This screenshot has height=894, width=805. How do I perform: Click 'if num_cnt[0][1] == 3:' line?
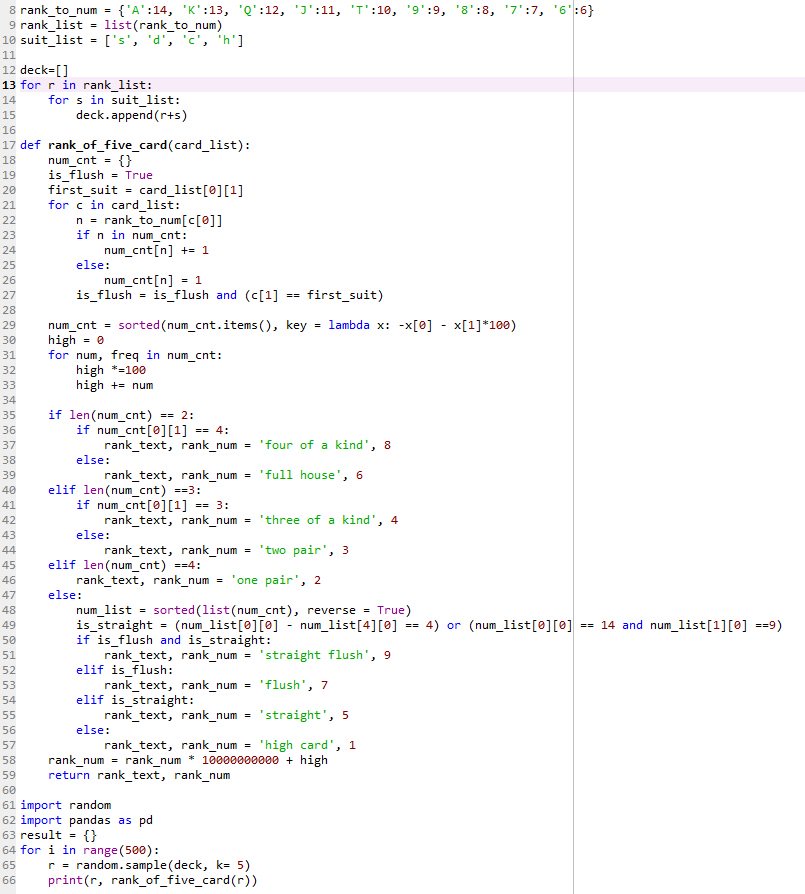click(x=153, y=505)
